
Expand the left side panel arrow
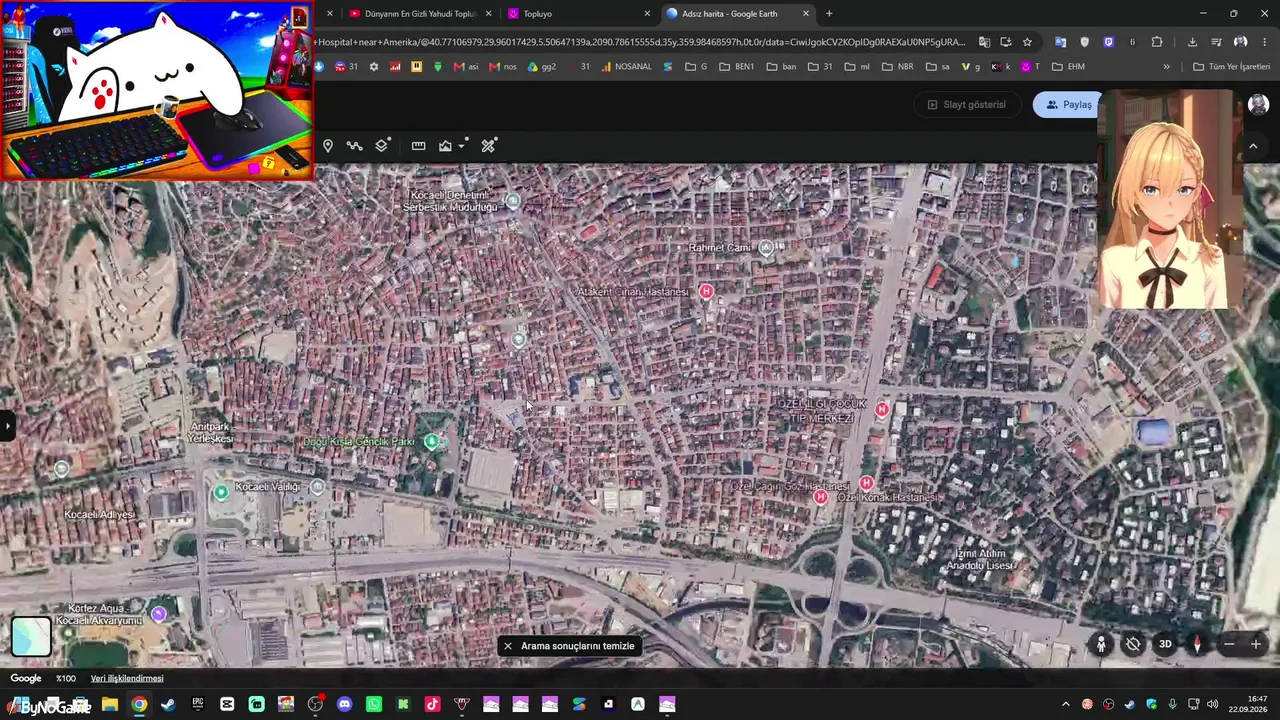(7, 425)
